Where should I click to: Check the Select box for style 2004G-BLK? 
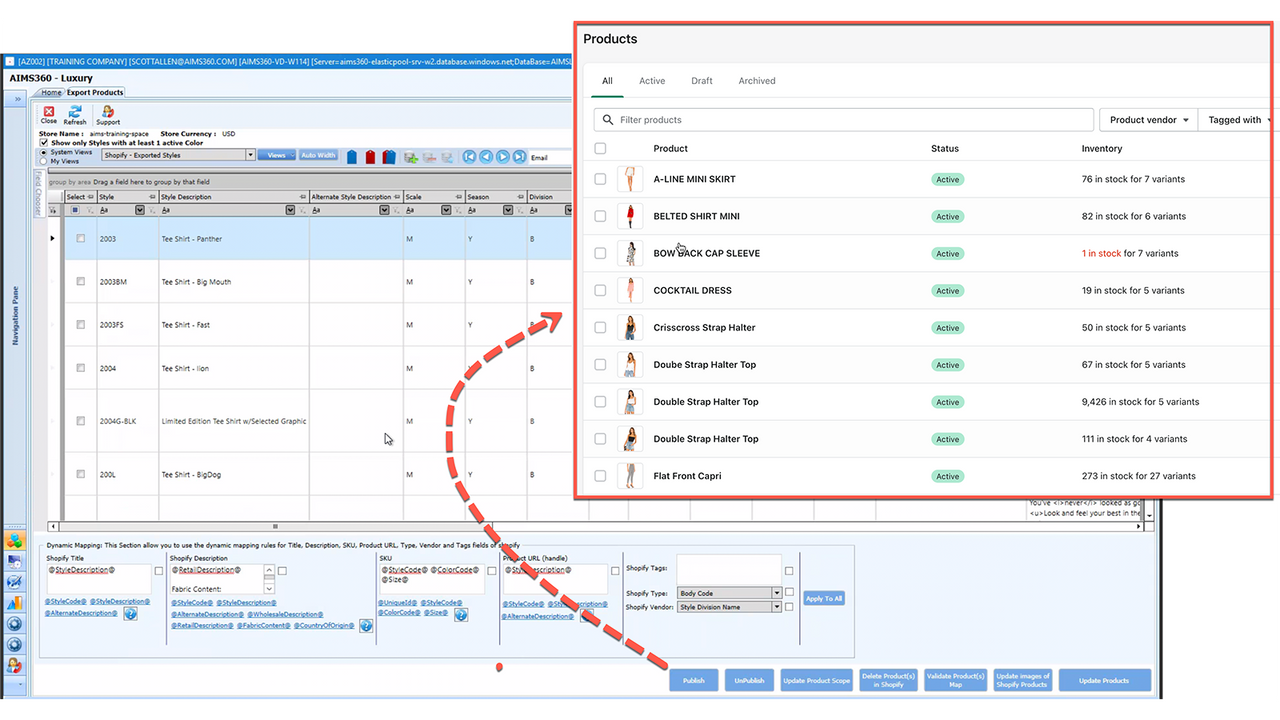pyautogui.click(x=80, y=420)
